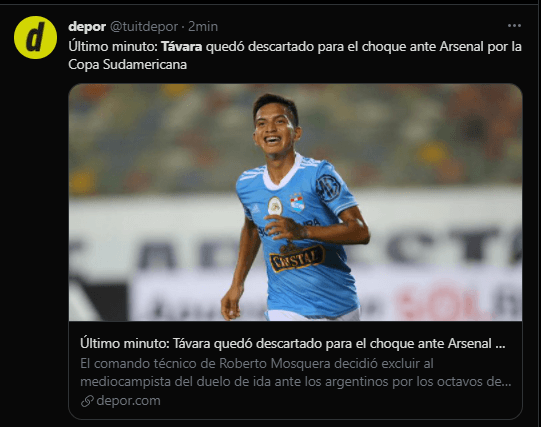This screenshot has width=541, height=427.
Task: Open the depor.com domain link
Action: (128, 401)
